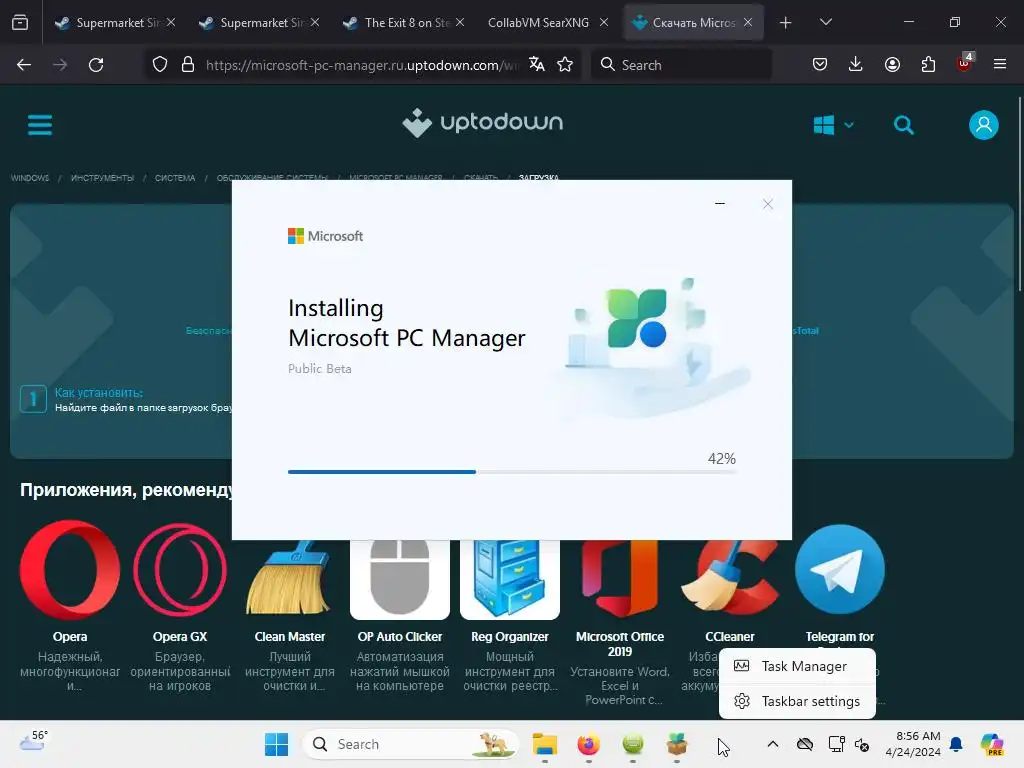Click the taskbar Search box

coord(410,744)
